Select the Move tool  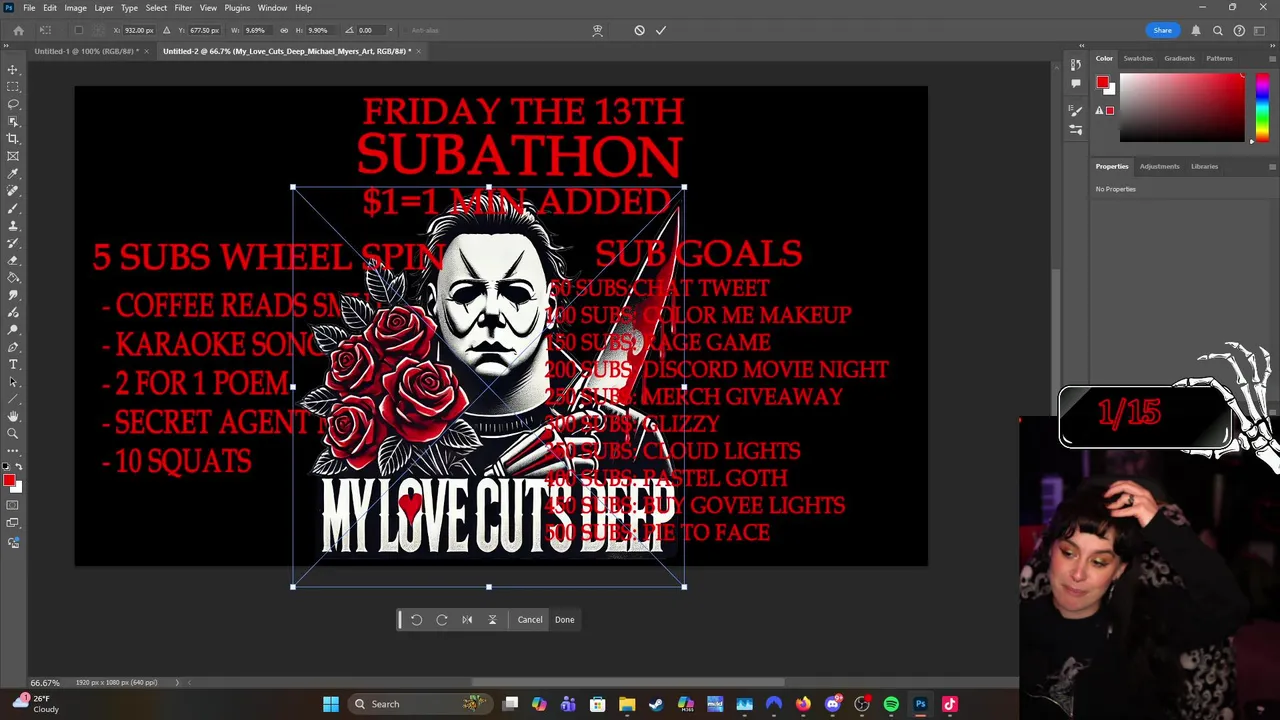(x=13, y=70)
